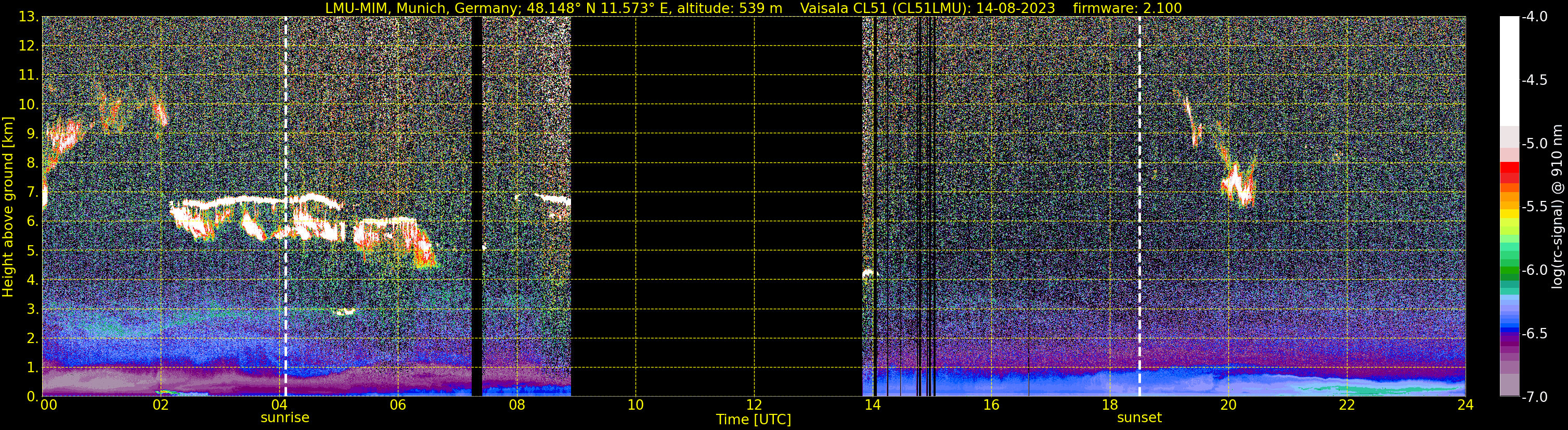Viewport: 1568px width, 430px height.
Task: Click the x-axis tick label '02'
Action: coord(161,405)
